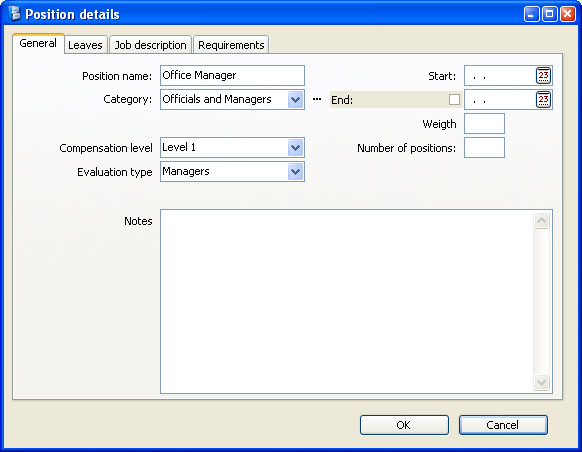Switch to the Leaves tab
Screen dimensions: 582x452
85,45
